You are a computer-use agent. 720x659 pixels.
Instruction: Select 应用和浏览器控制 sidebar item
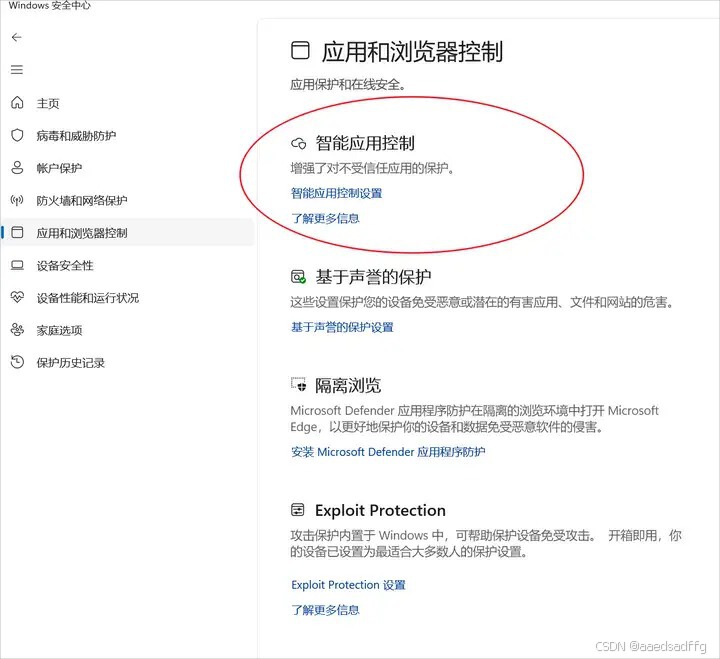click(x=128, y=232)
